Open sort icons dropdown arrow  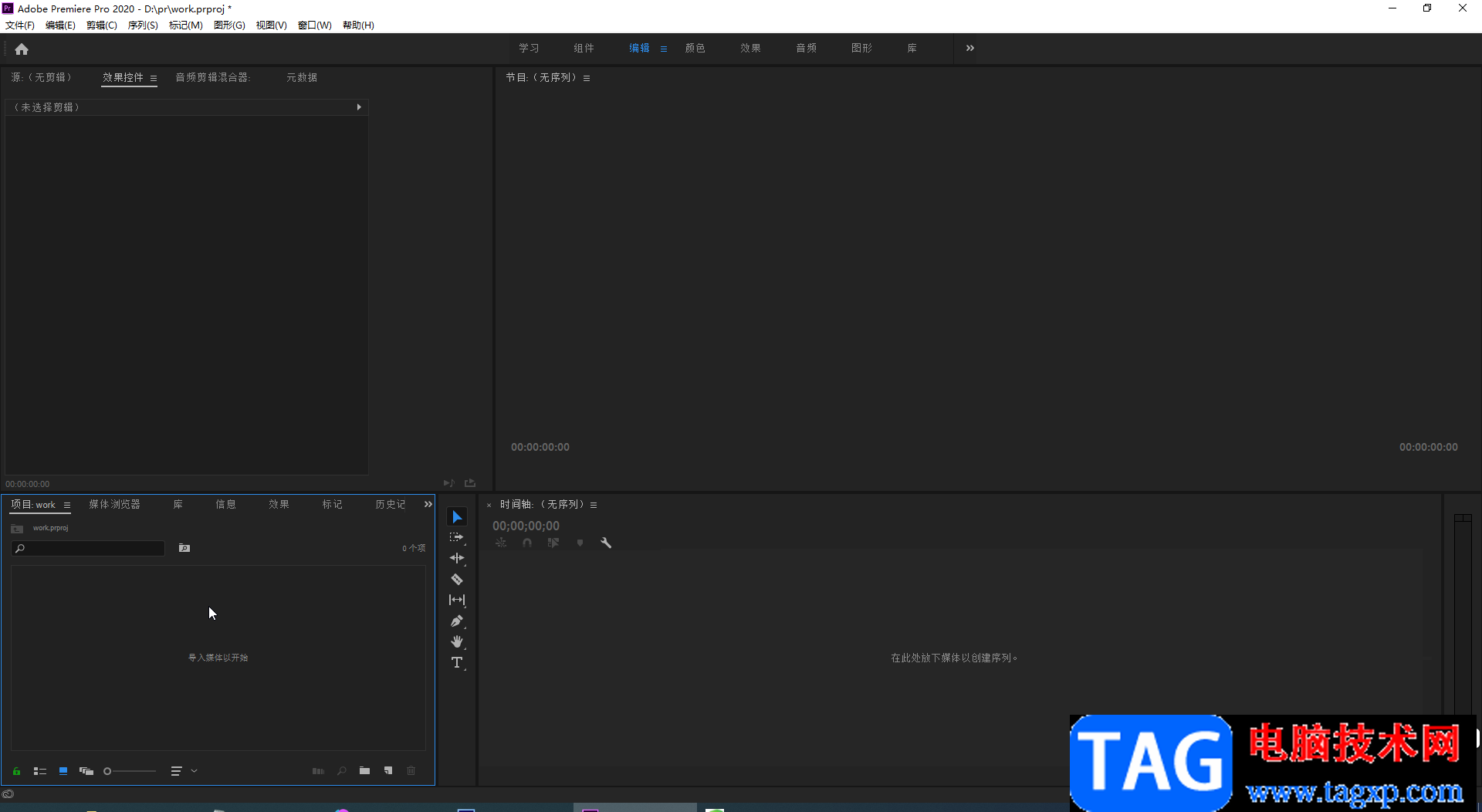tap(194, 770)
